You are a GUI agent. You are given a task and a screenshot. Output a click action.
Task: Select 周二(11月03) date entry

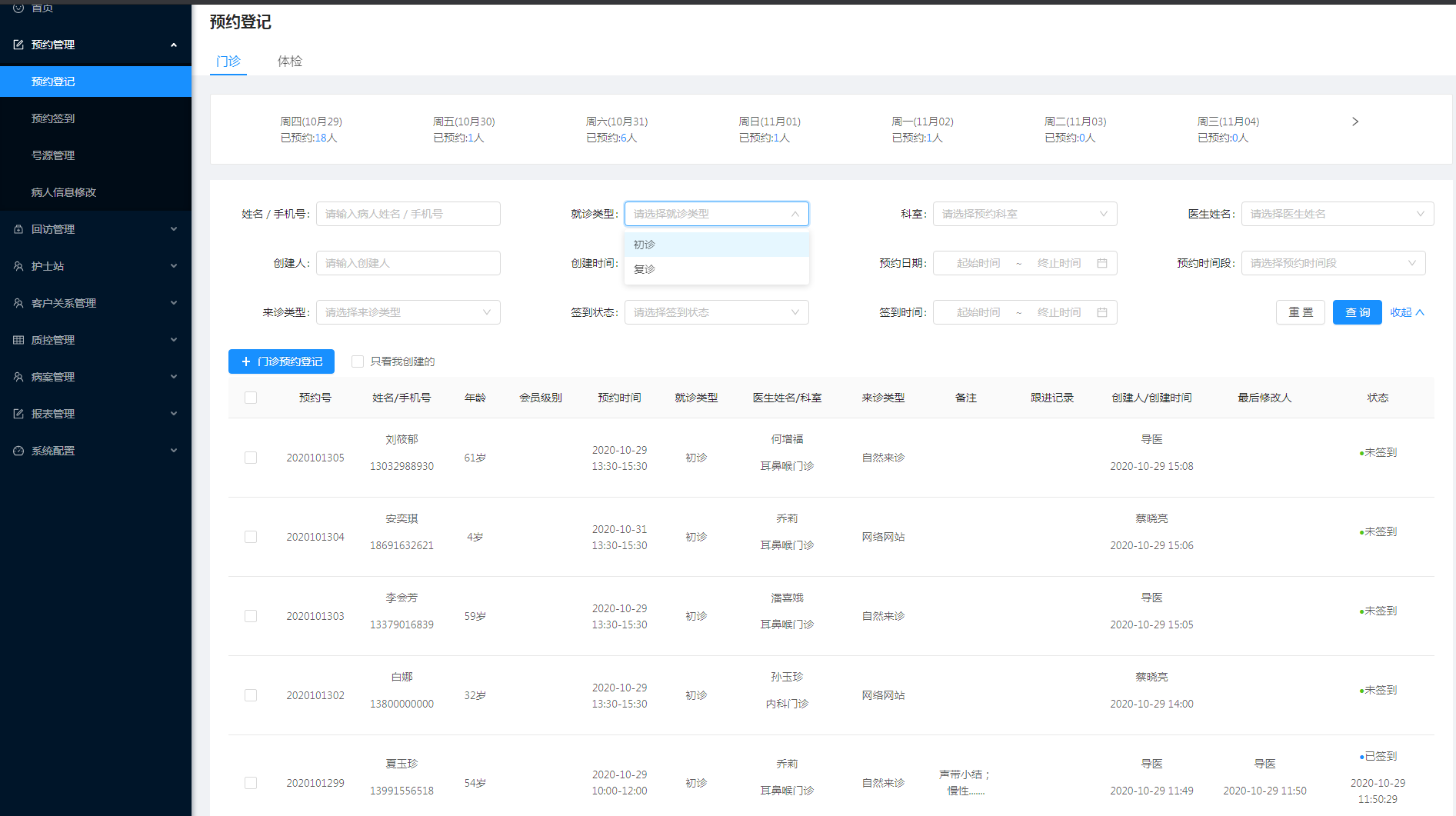click(1075, 129)
